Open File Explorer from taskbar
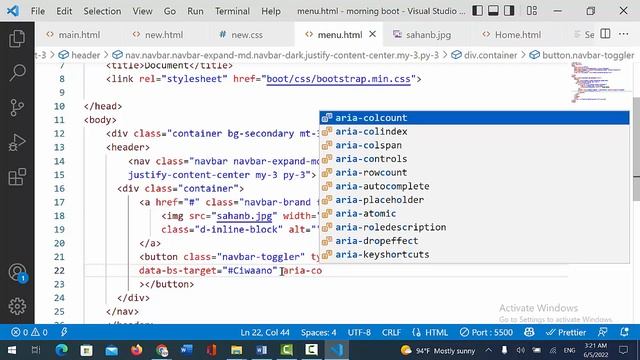640x360 pixels. click(x=236, y=350)
